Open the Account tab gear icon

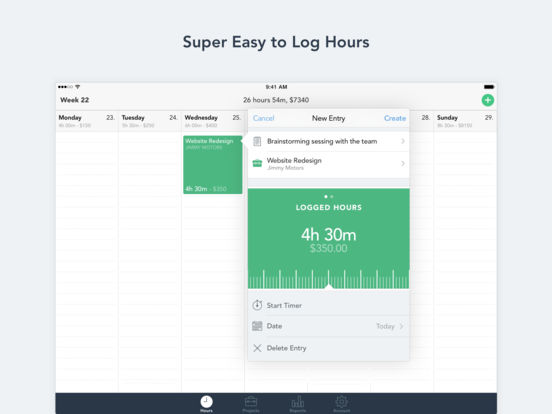coord(341,403)
